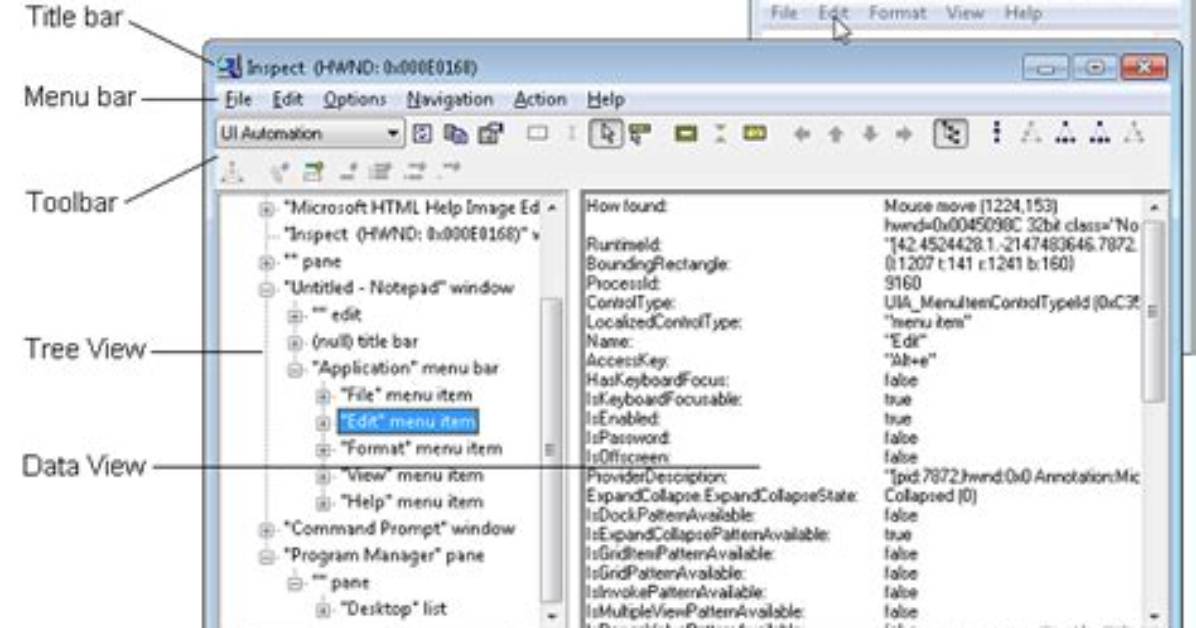Open the File menu in Inspect
1196x628 pixels.
point(238,99)
